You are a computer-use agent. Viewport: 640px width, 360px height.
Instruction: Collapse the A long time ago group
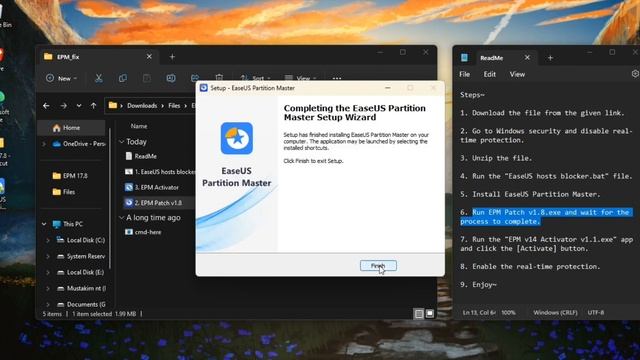click(x=121, y=218)
